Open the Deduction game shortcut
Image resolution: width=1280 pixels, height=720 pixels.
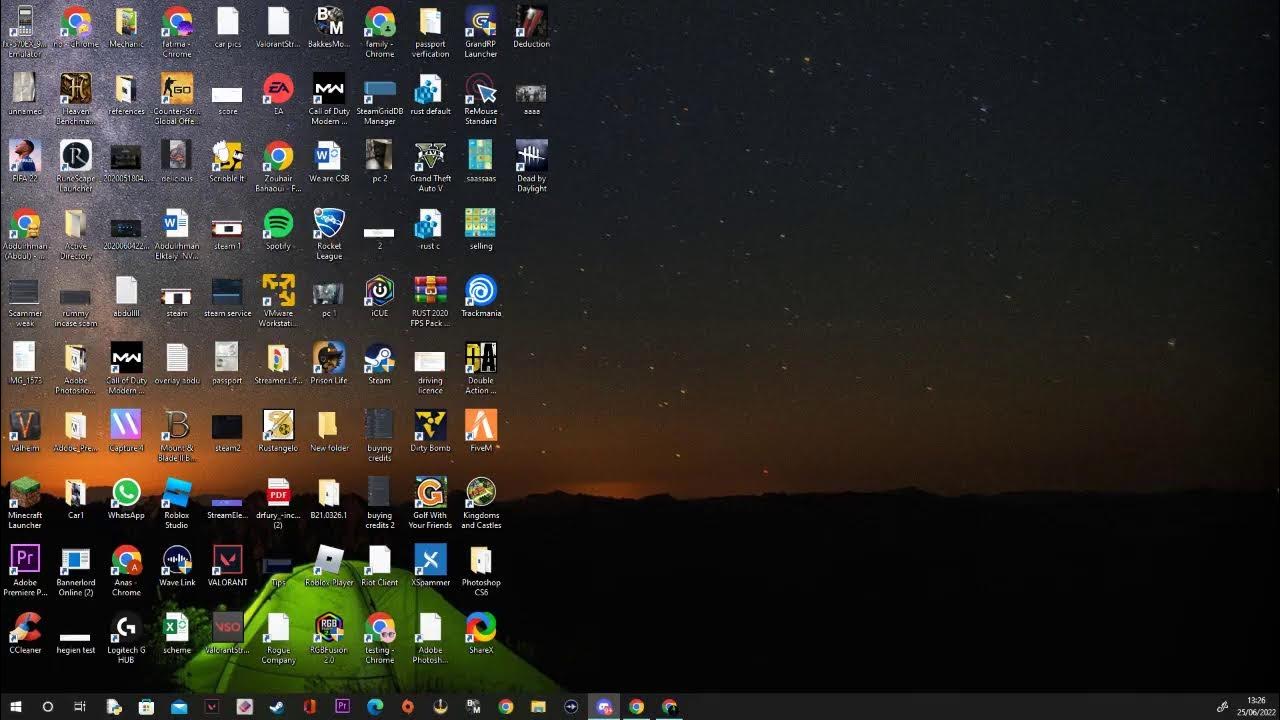click(531, 28)
